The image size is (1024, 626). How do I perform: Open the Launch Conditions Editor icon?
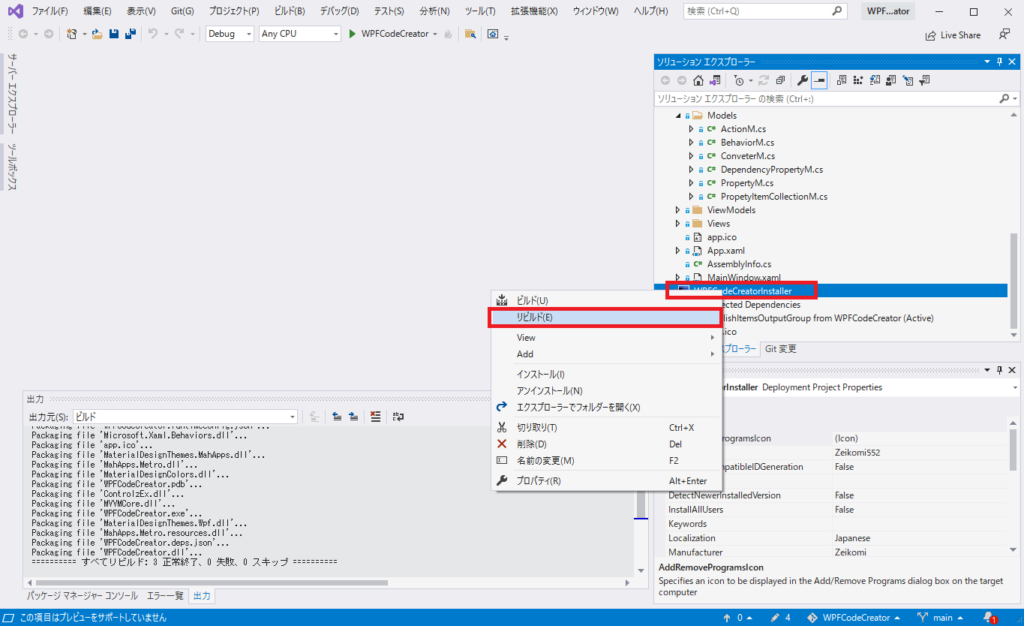[925, 80]
